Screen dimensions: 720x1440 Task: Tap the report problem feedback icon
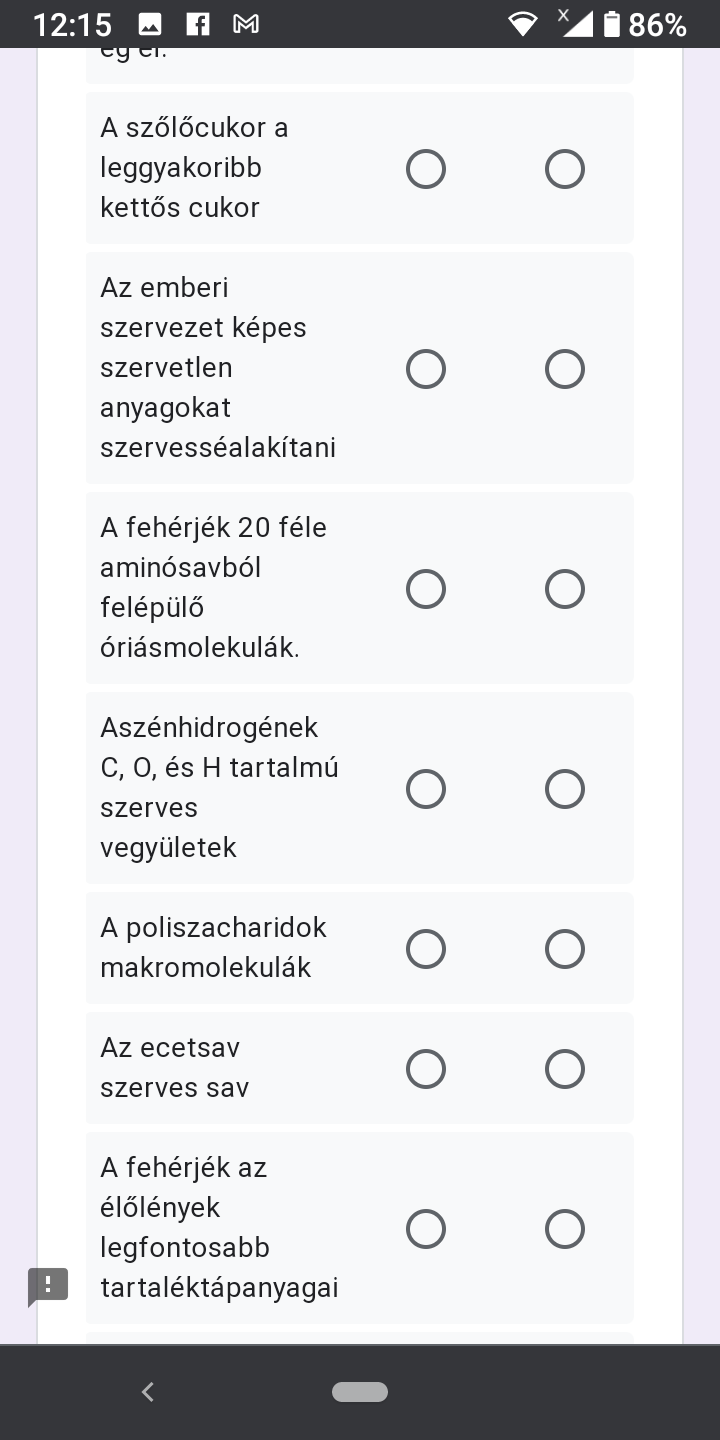(48, 1286)
